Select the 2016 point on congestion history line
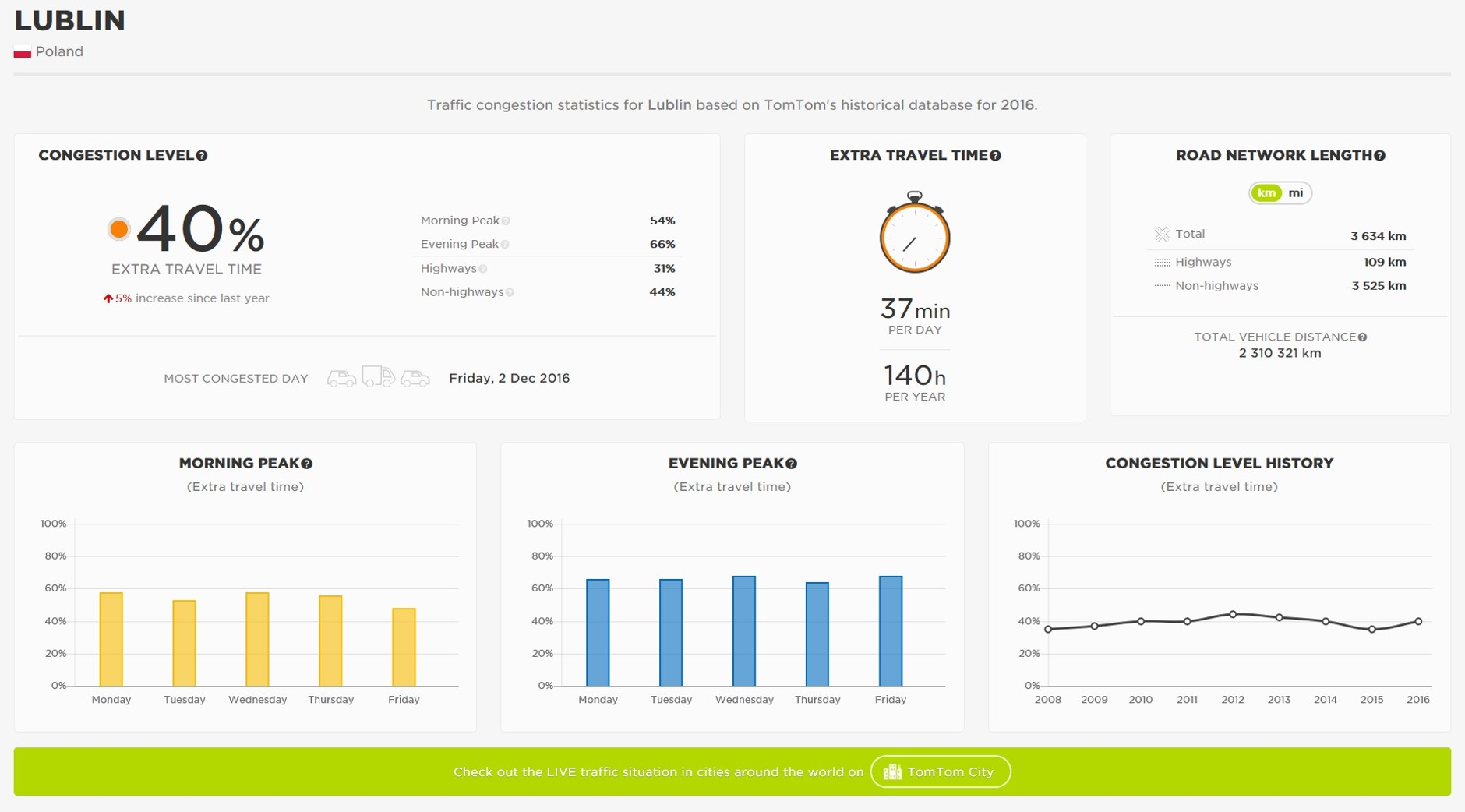1465x812 pixels. [x=1418, y=621]
